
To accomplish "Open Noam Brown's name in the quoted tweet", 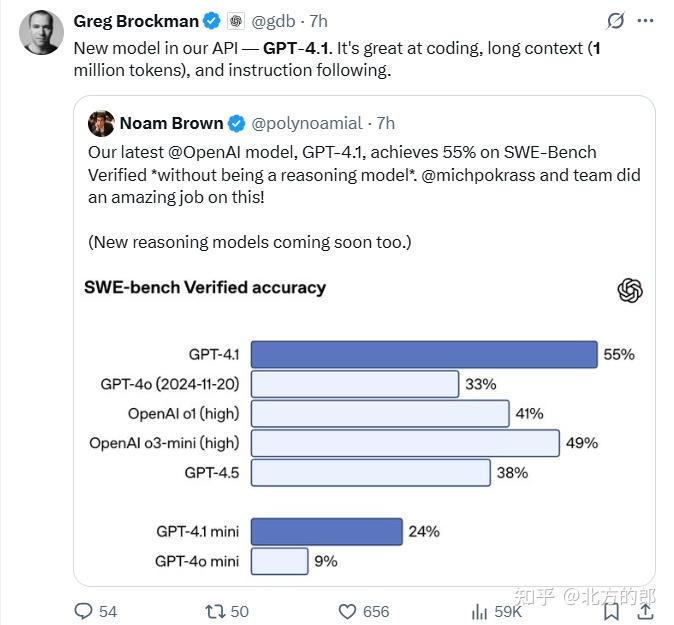I will (x=171, y=123).
